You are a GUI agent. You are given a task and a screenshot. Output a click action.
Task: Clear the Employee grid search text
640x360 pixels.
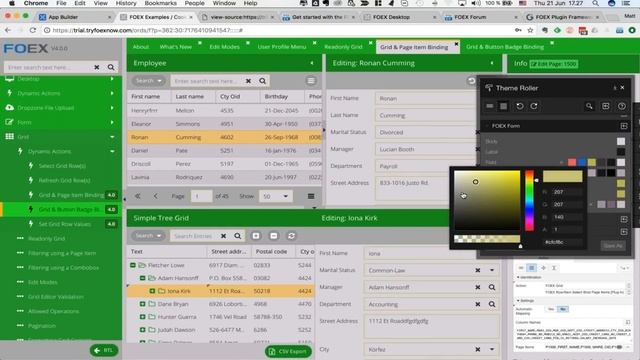point(248,81)
